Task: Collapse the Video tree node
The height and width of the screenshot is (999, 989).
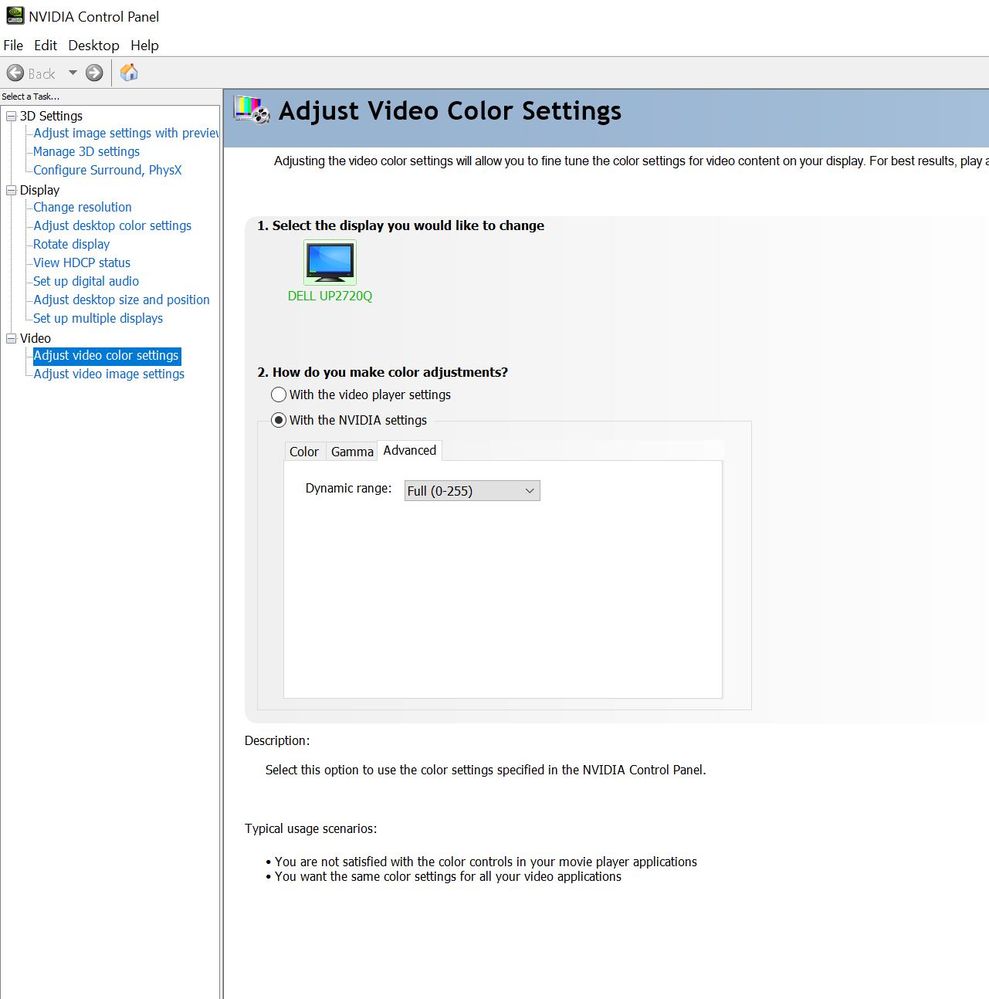Action: pos(11,338)
